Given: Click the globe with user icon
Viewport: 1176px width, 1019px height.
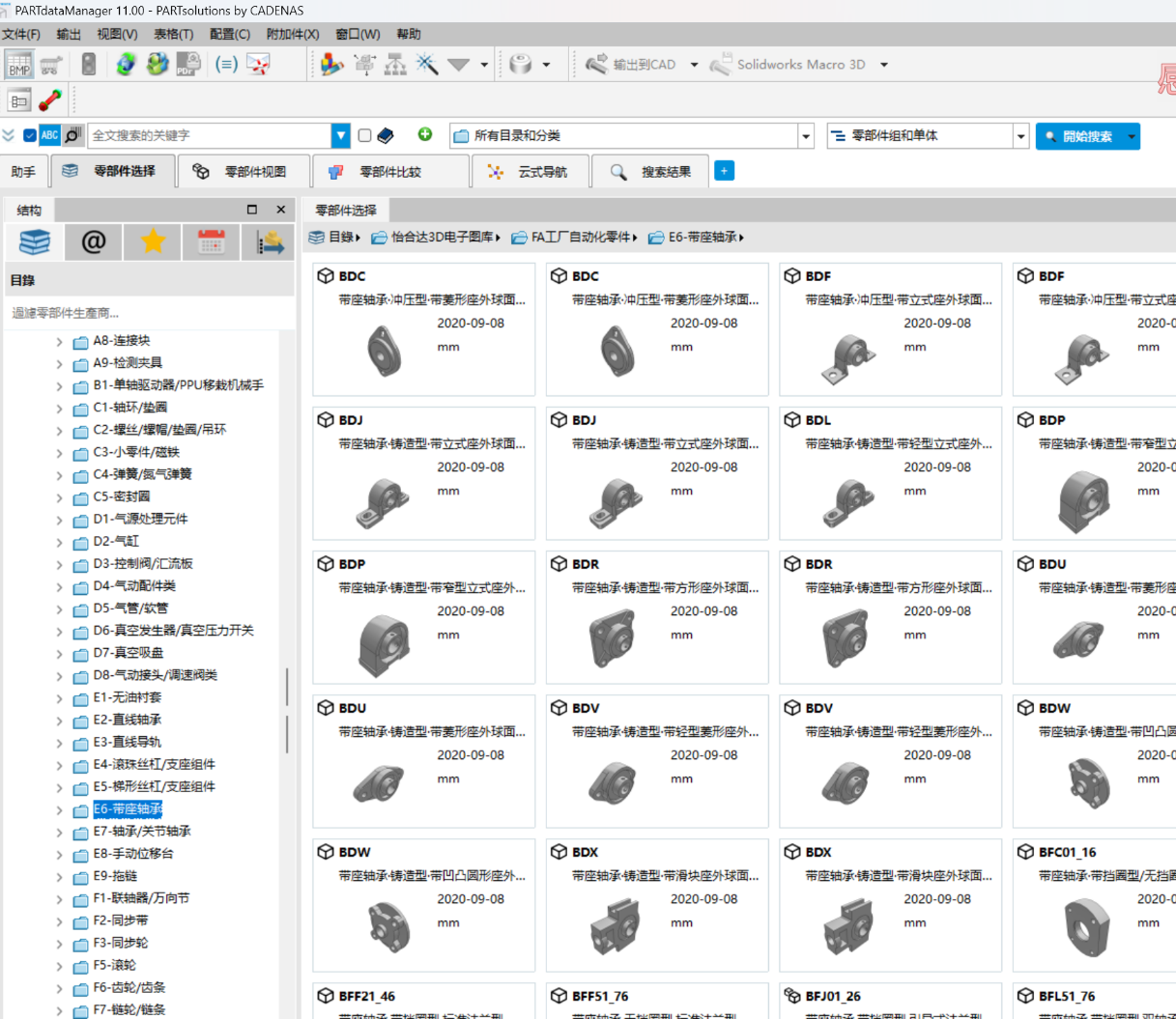Looking at the screenshot, I should (x=157, y=65).
